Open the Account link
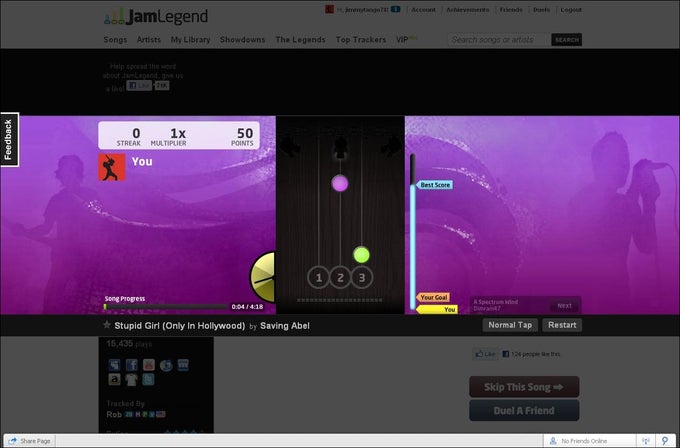The image size is (680, 448). (x=423, y=10)
